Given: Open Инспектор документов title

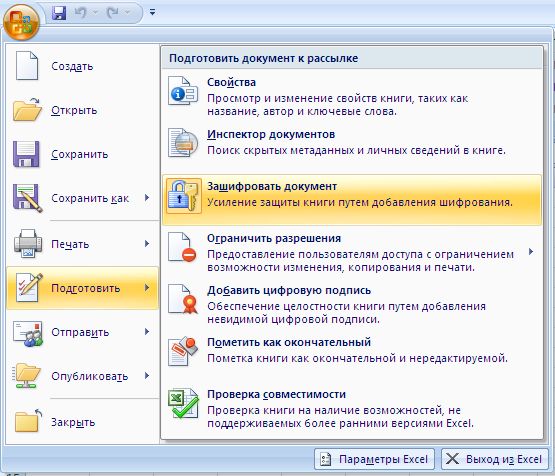Looking at the screenshot, I should pos(271,134).
